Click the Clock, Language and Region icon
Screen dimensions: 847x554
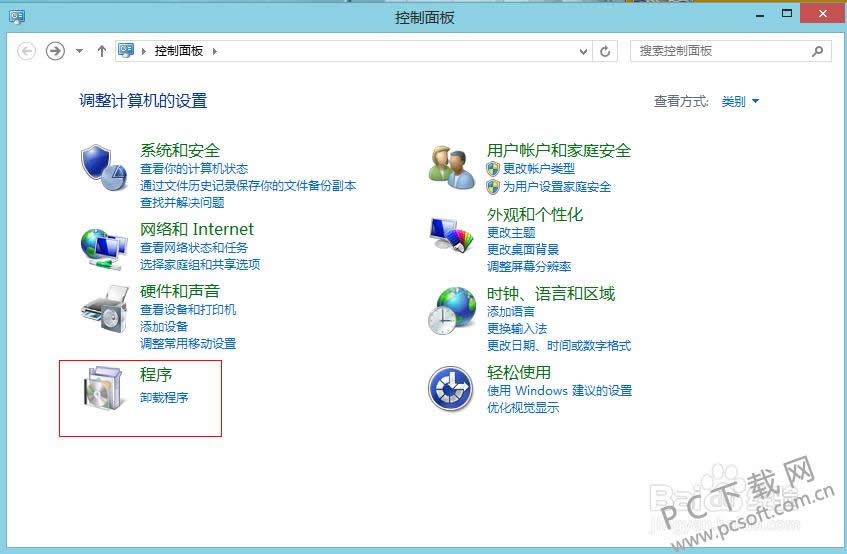(x=451, y=310)
